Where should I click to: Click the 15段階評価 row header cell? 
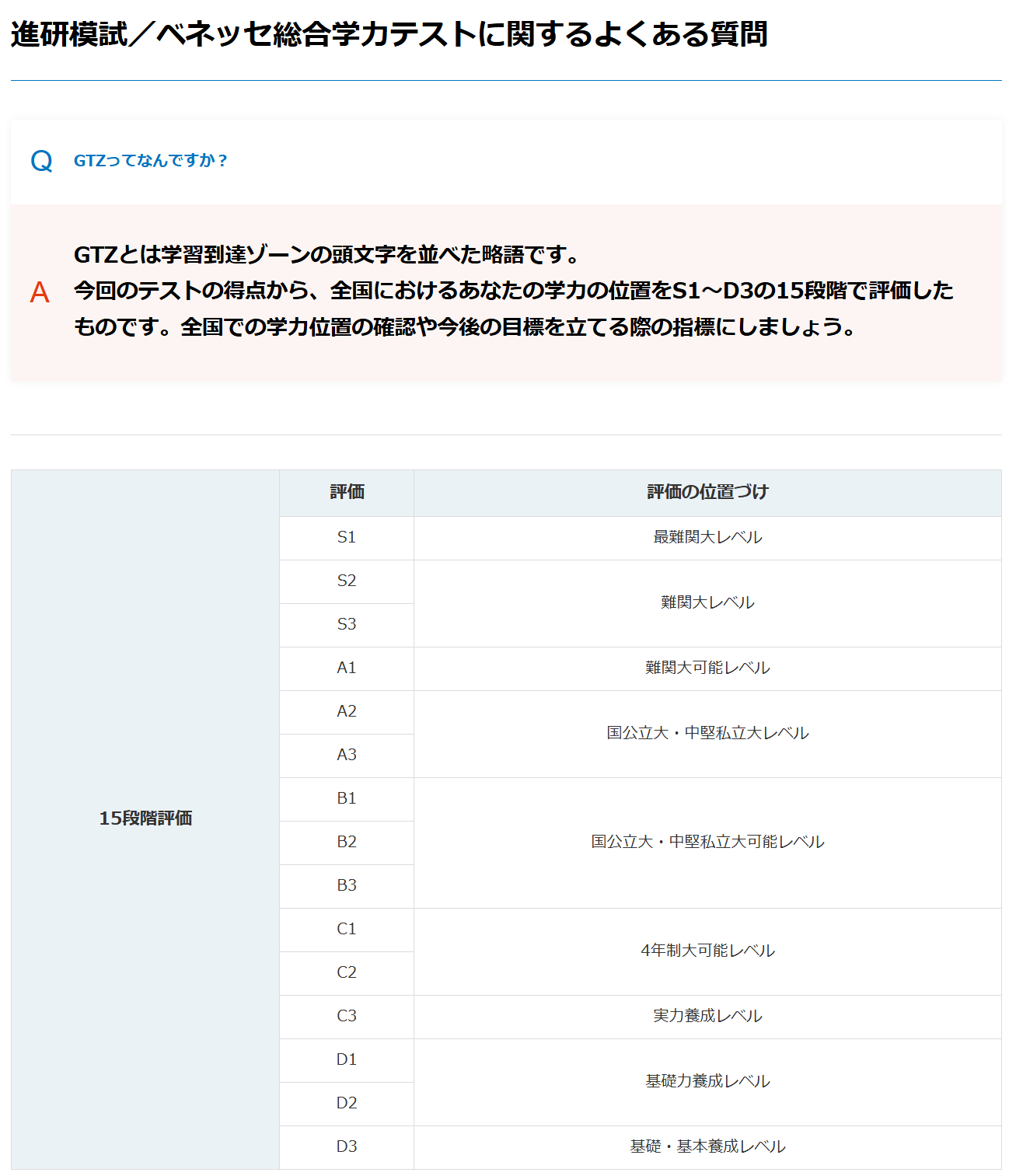click(145, 818)
